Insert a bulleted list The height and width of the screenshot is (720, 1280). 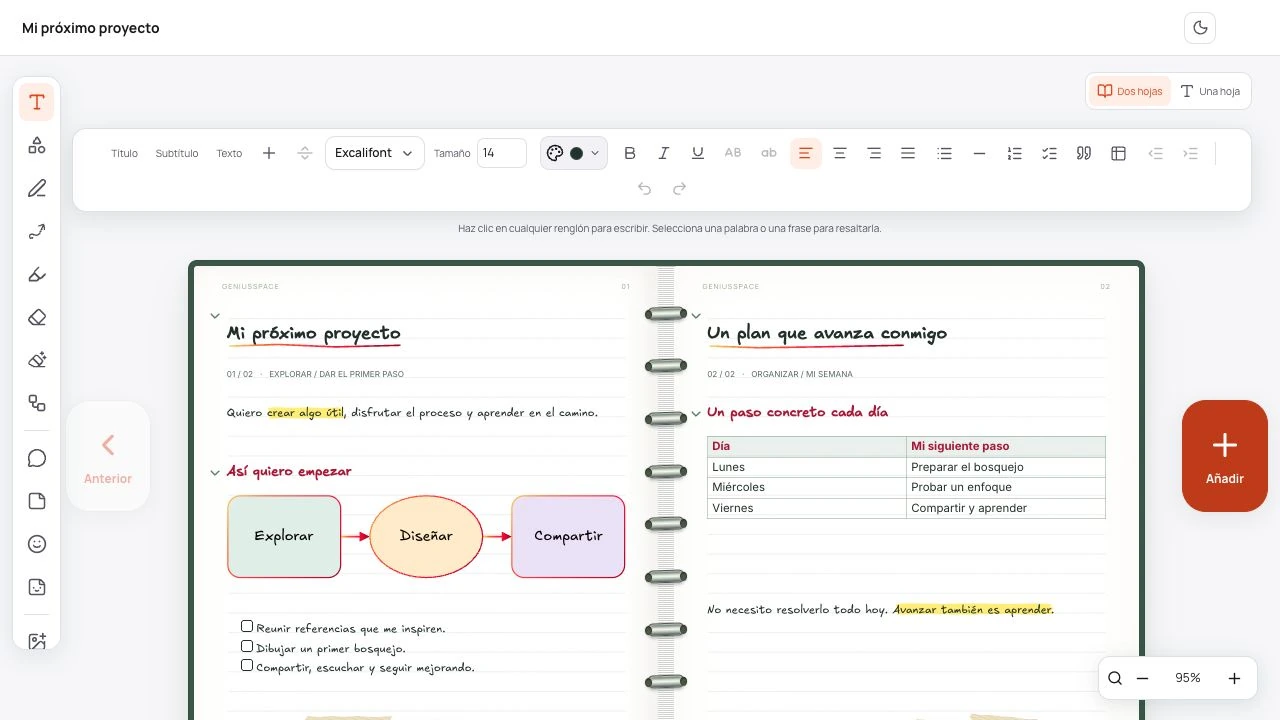(x=944, y=153)
